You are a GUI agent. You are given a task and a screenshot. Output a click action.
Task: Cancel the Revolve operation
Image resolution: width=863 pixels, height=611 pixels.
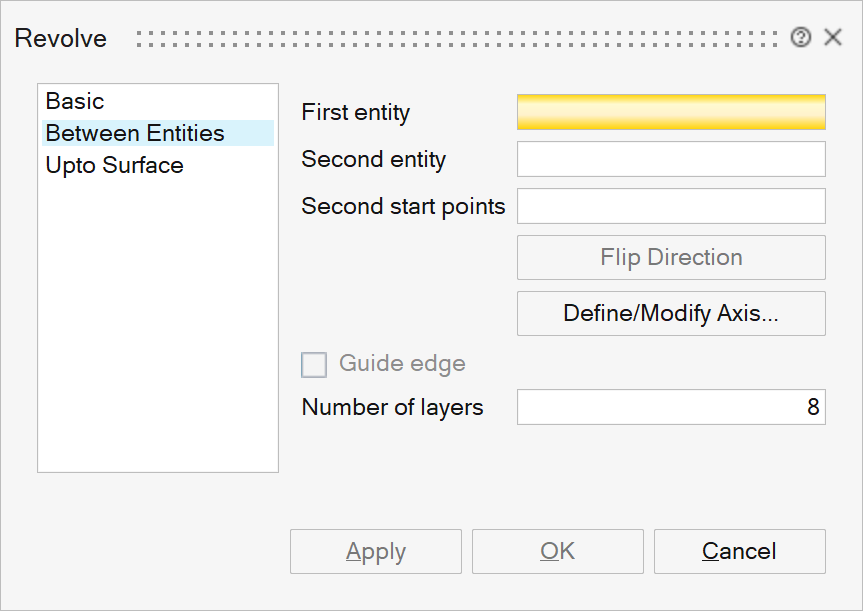point(739,552)
